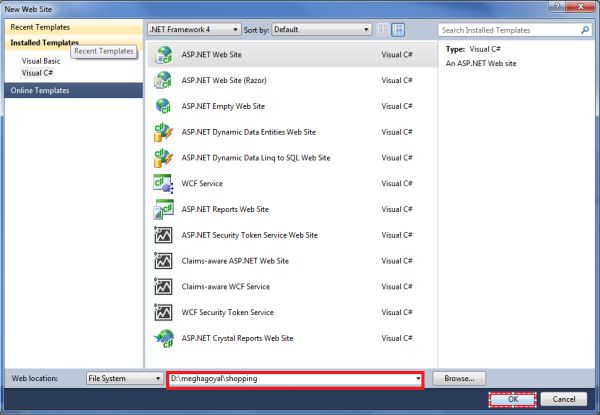
Task: Click ASP.NET Dynamic Data Entities Web Site text
Action: click(249, 132)
